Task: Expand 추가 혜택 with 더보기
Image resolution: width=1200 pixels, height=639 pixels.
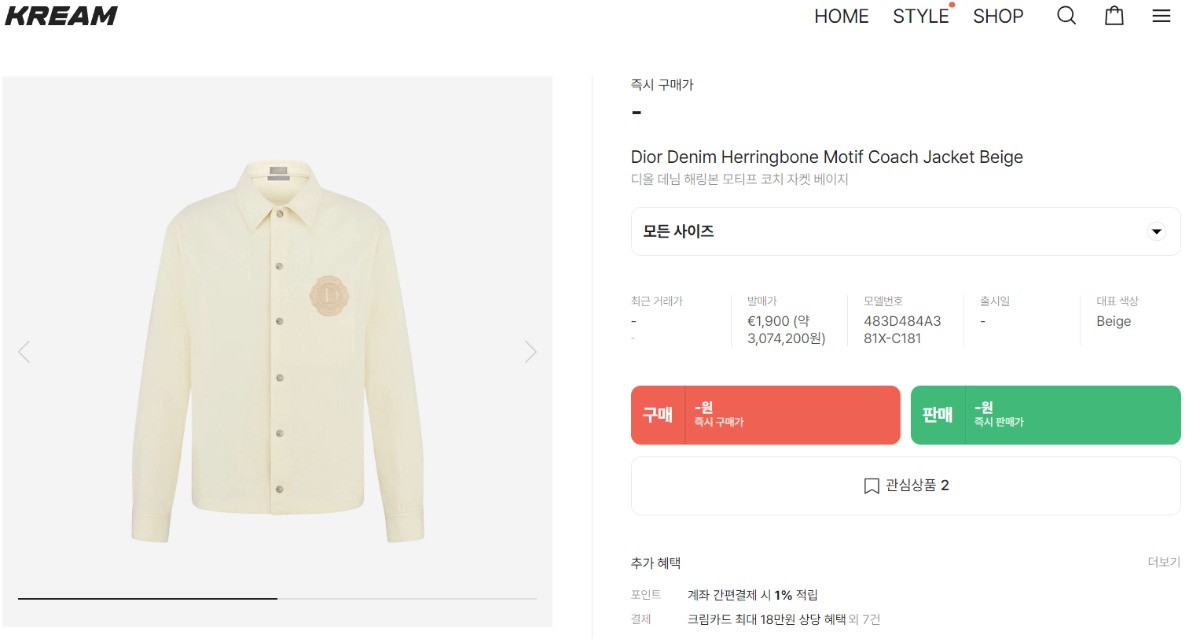Action: pos(1163,562)
